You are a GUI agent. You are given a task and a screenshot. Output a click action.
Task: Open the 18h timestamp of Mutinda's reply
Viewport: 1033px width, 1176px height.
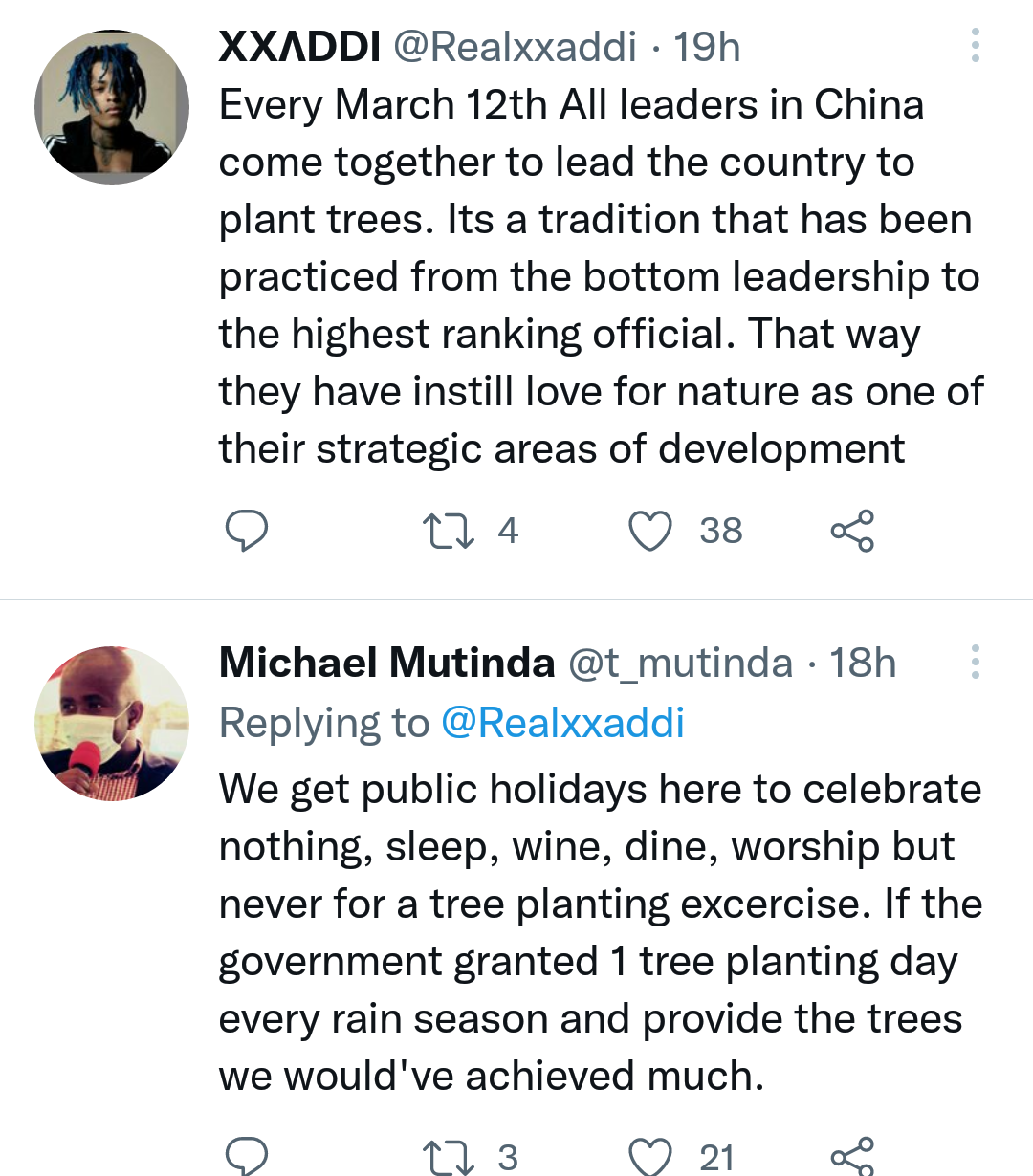tap(863, 663)
